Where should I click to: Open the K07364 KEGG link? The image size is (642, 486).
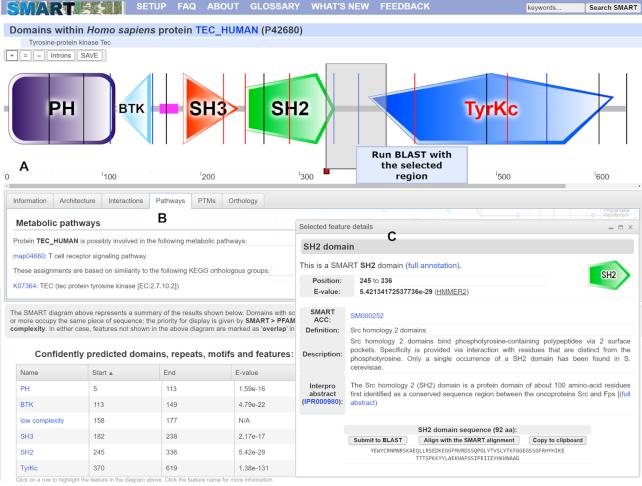click(x=25, y=286)
